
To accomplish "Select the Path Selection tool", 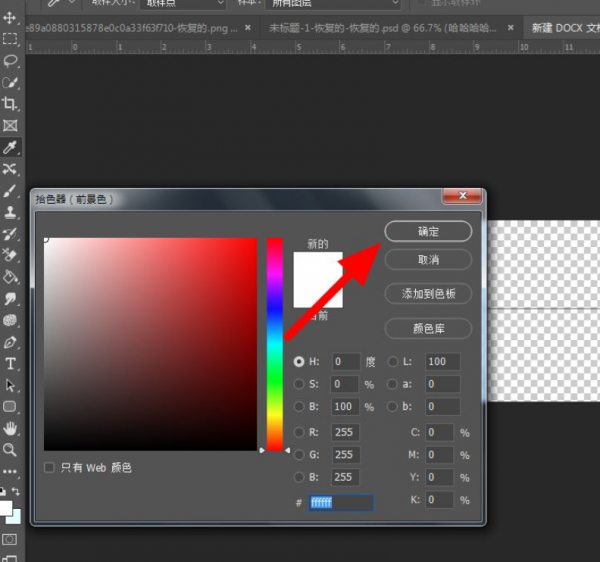I will (x=10, y=385).
